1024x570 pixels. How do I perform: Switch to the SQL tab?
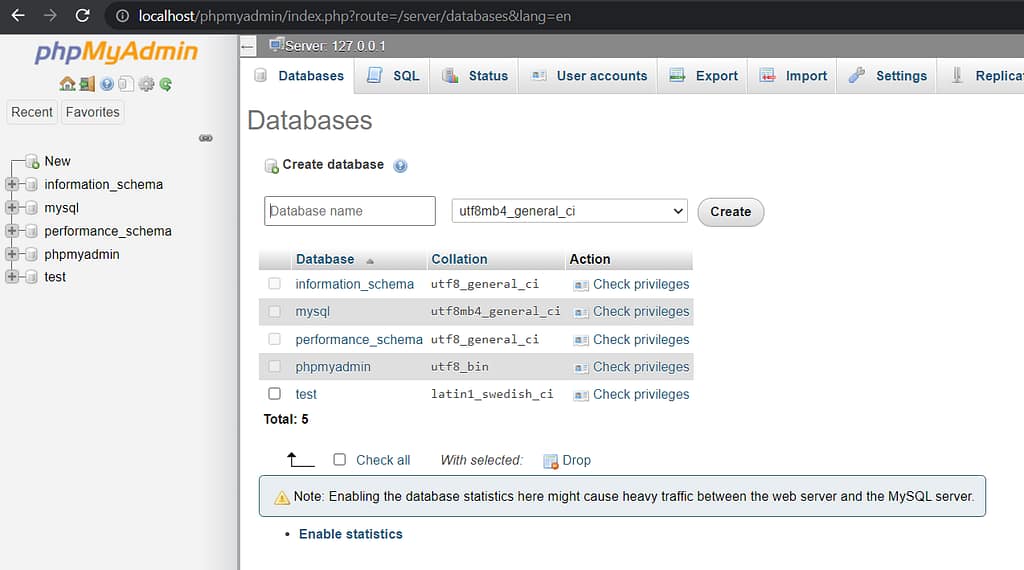tap(393, 76)
